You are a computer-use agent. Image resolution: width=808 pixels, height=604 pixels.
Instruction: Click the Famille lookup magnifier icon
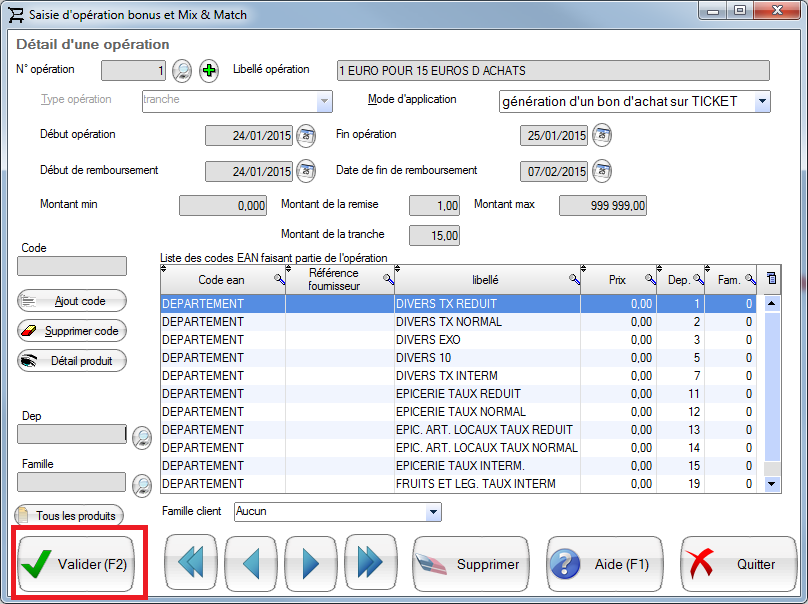pos(142,485)
